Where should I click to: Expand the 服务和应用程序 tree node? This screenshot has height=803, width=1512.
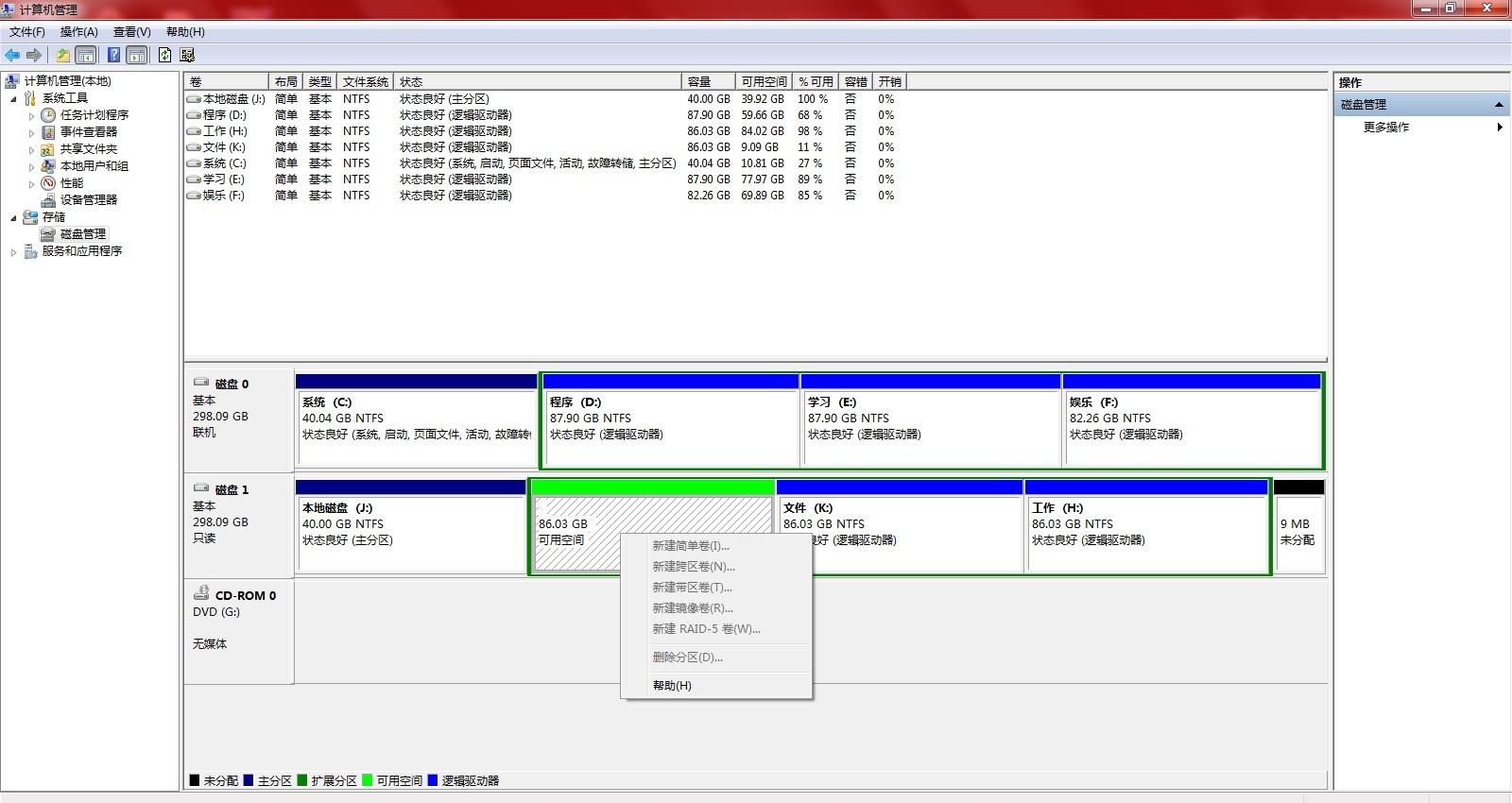(13, 252)
